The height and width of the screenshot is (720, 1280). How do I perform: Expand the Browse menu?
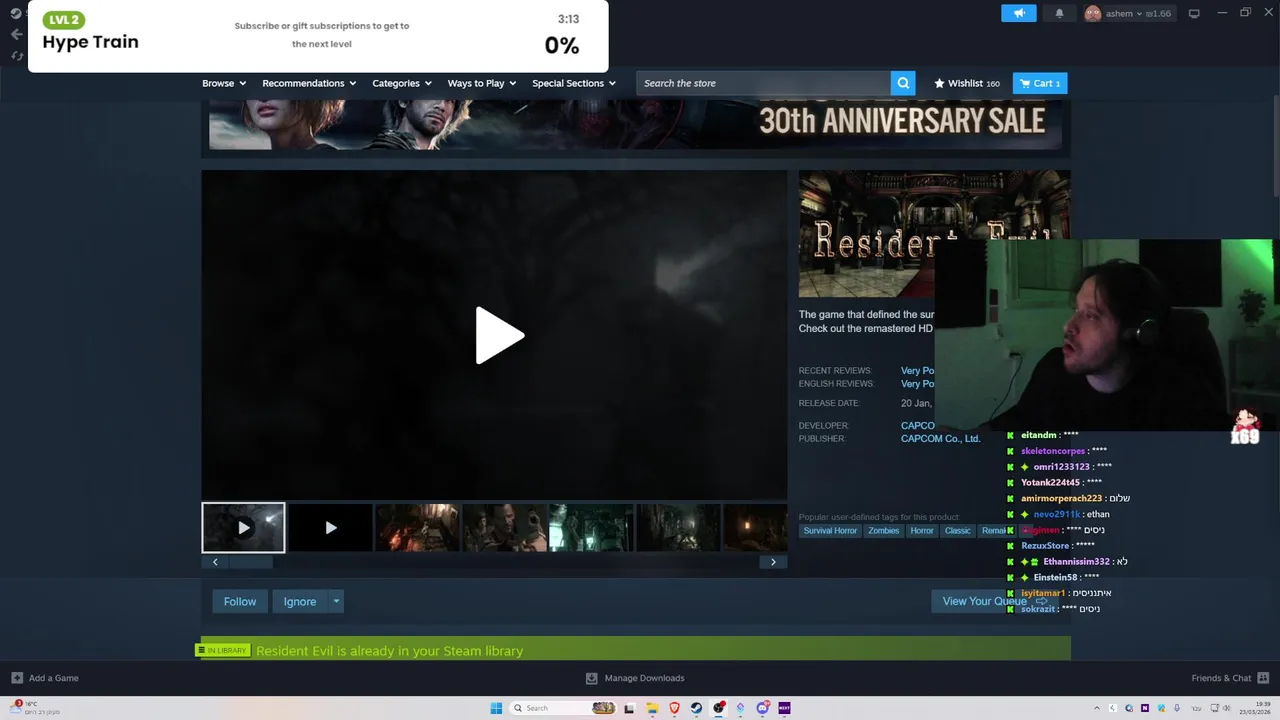(x=224, y=83)
